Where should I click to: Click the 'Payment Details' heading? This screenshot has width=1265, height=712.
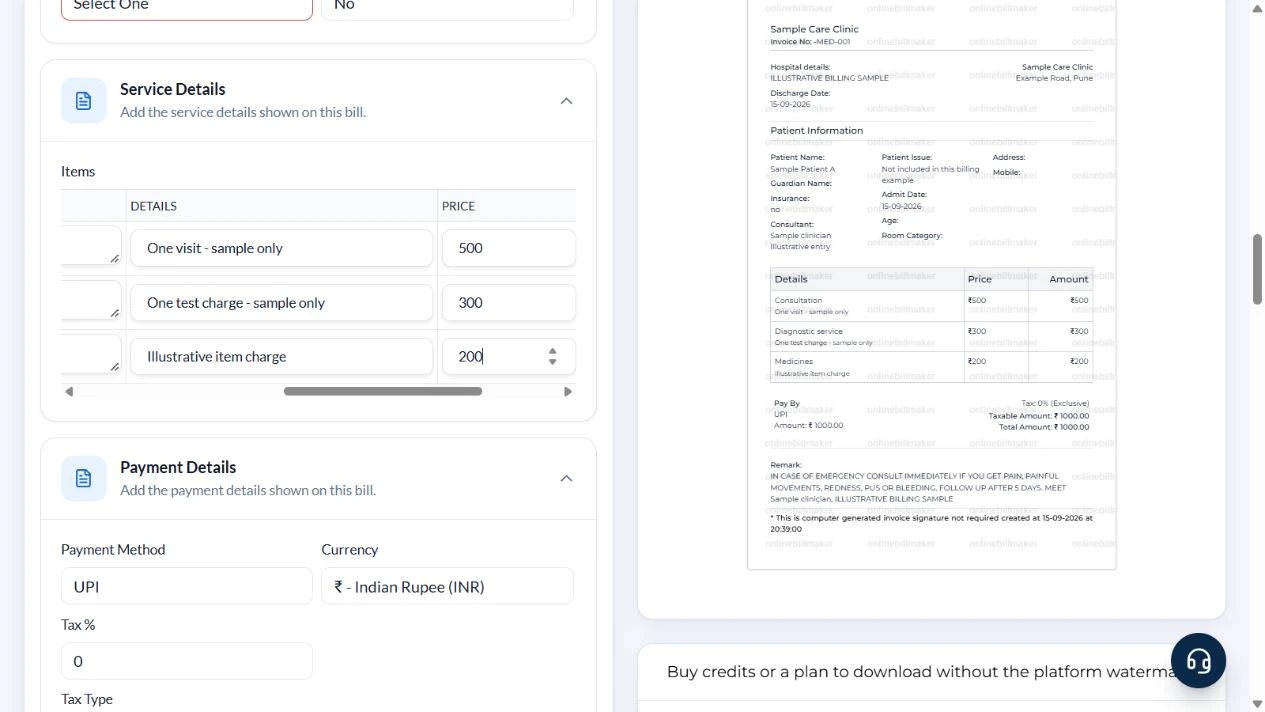pos(178,467)
